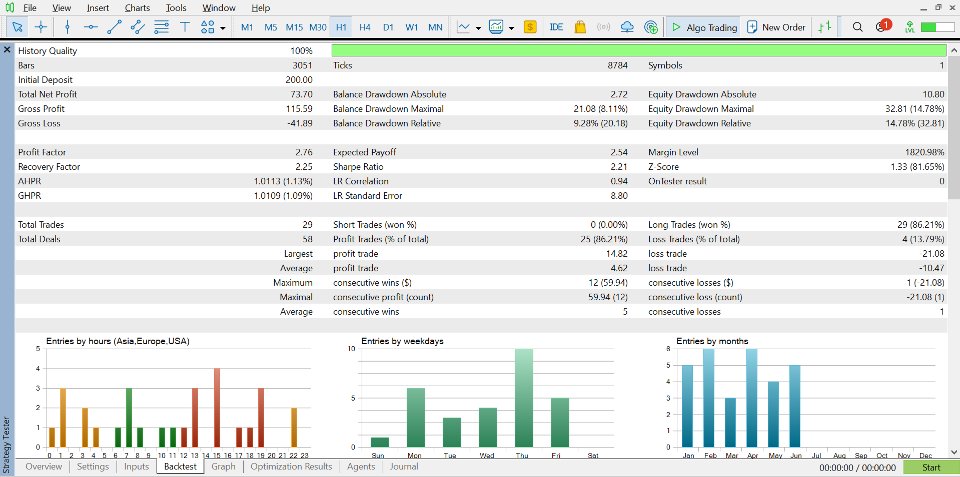Image resolution: width=960 pixels, height=477 pixels.
Task: Select the Fibonacci retracement tool
Action: pos(162,27)
